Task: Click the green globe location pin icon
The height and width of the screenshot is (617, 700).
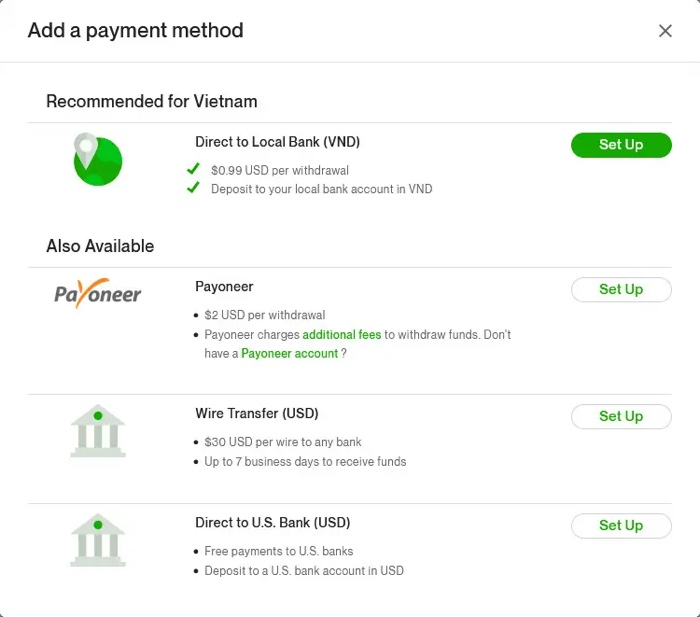Action: pos(97,159)
